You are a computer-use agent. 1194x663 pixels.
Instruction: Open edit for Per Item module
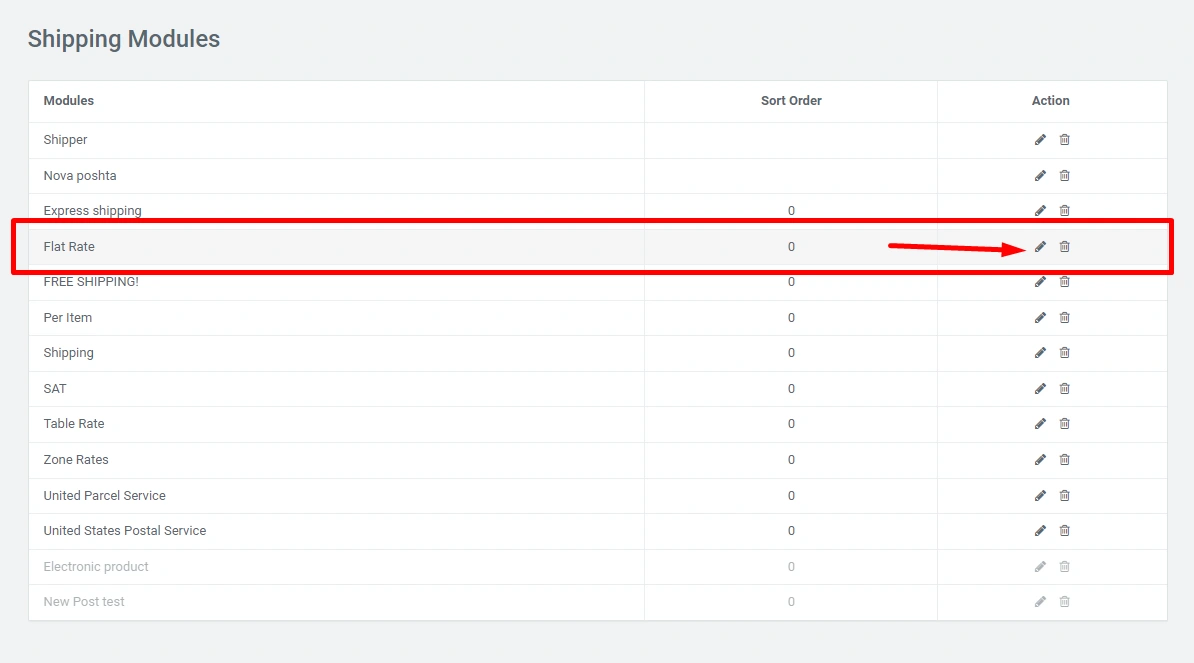1040,318
